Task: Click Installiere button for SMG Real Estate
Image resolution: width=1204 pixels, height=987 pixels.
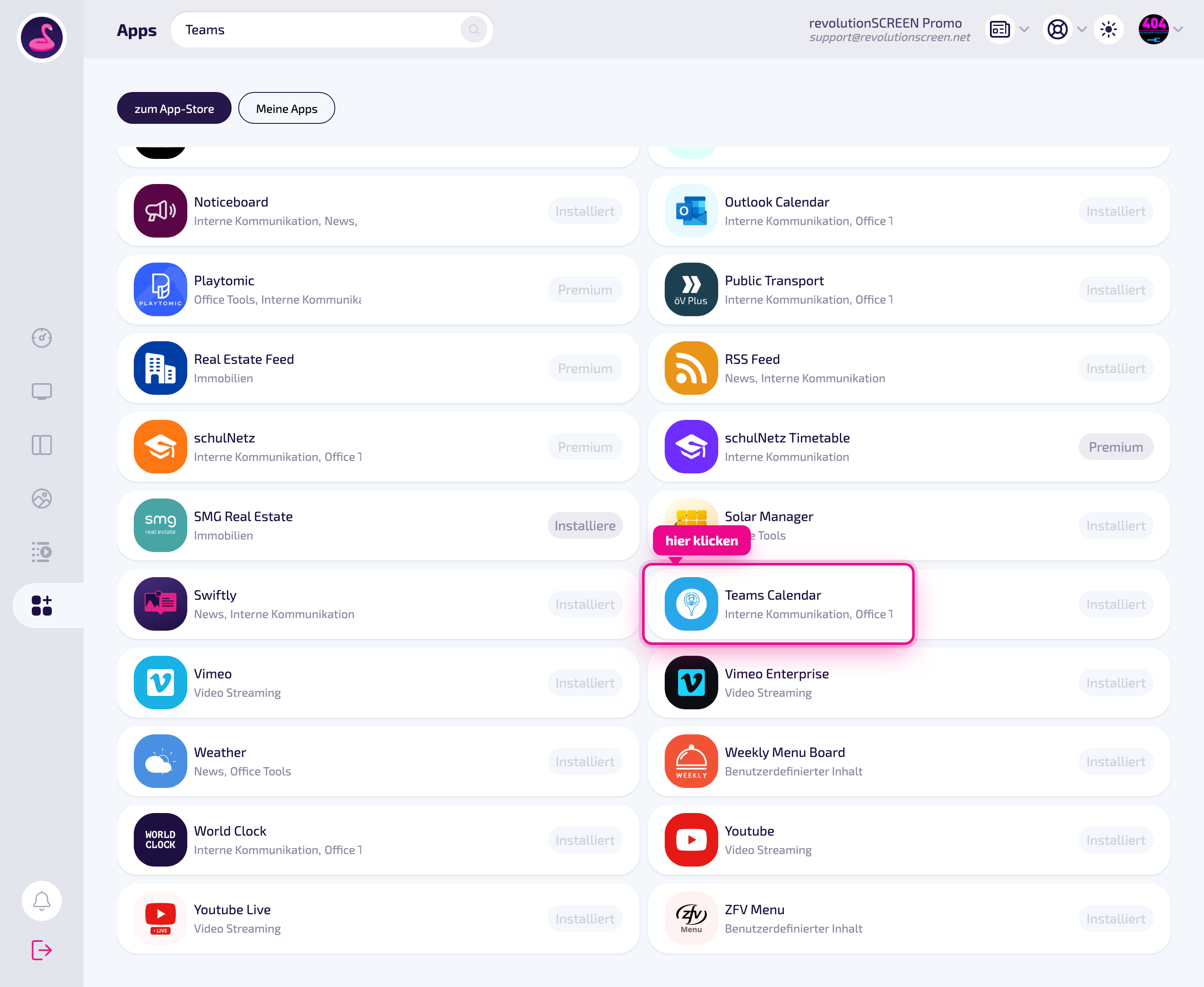Action: tap(585, 525)
